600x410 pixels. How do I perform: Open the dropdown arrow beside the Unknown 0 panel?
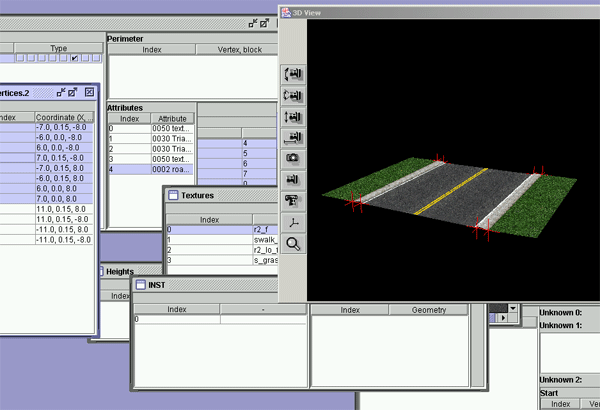[x=514, y=310]
